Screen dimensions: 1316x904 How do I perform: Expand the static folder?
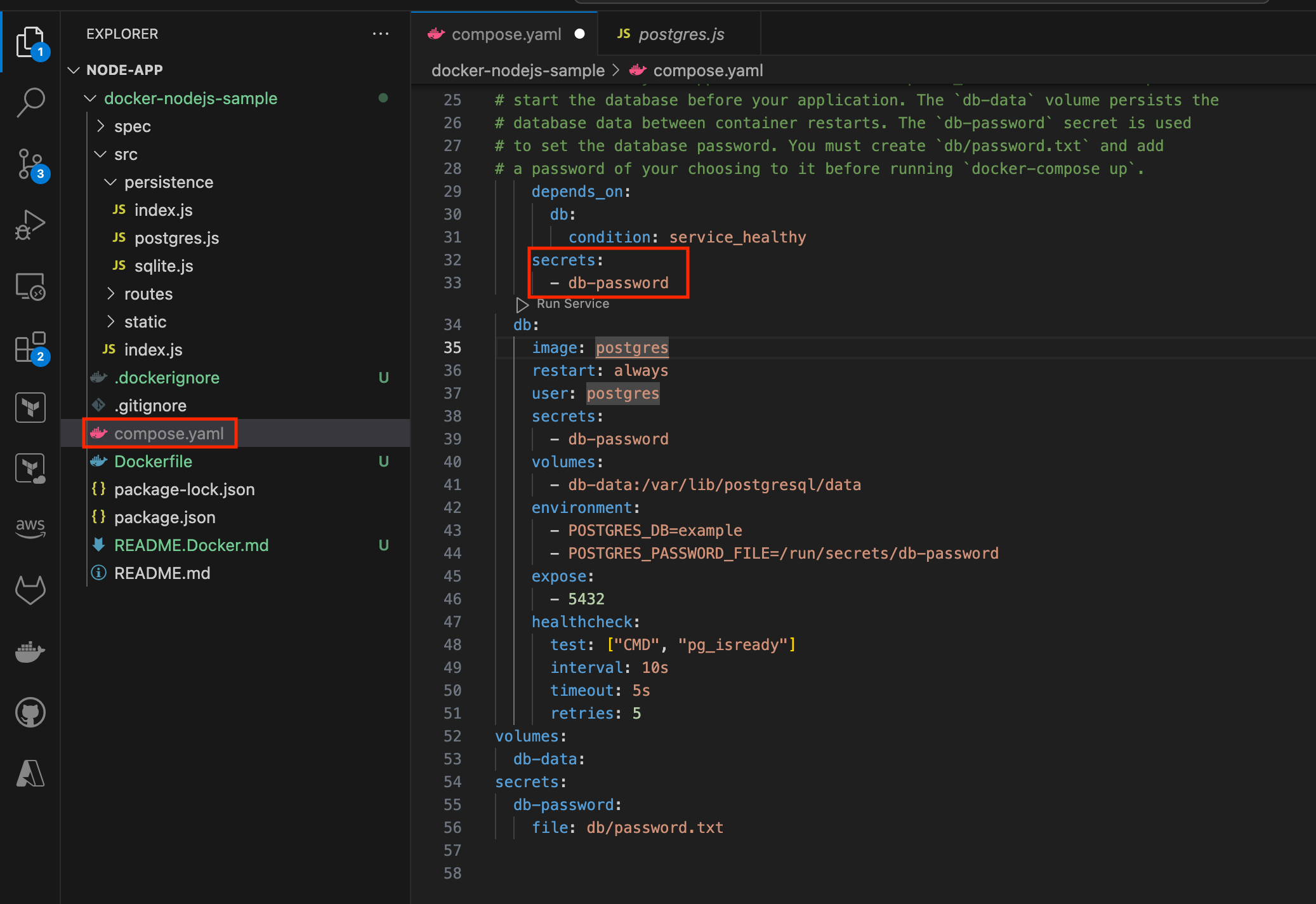click(110, 322)
